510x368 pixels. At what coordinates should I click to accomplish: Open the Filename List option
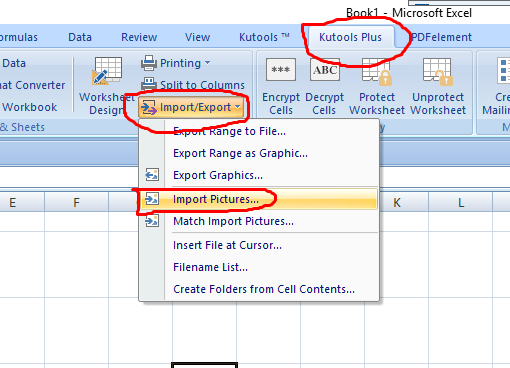259,267
